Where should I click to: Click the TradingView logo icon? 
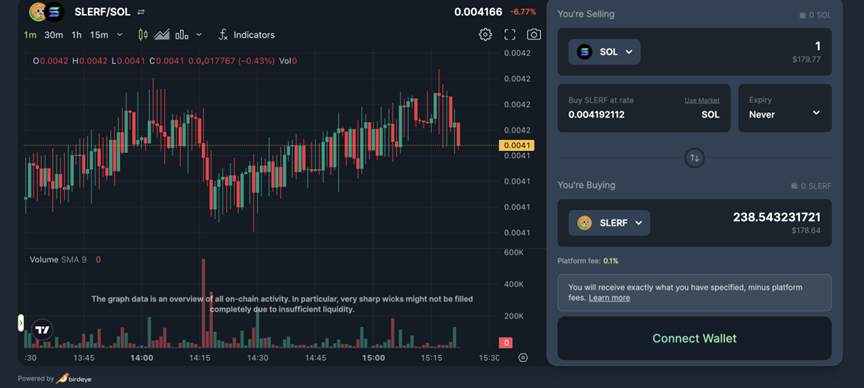click(x=42, y=330)
